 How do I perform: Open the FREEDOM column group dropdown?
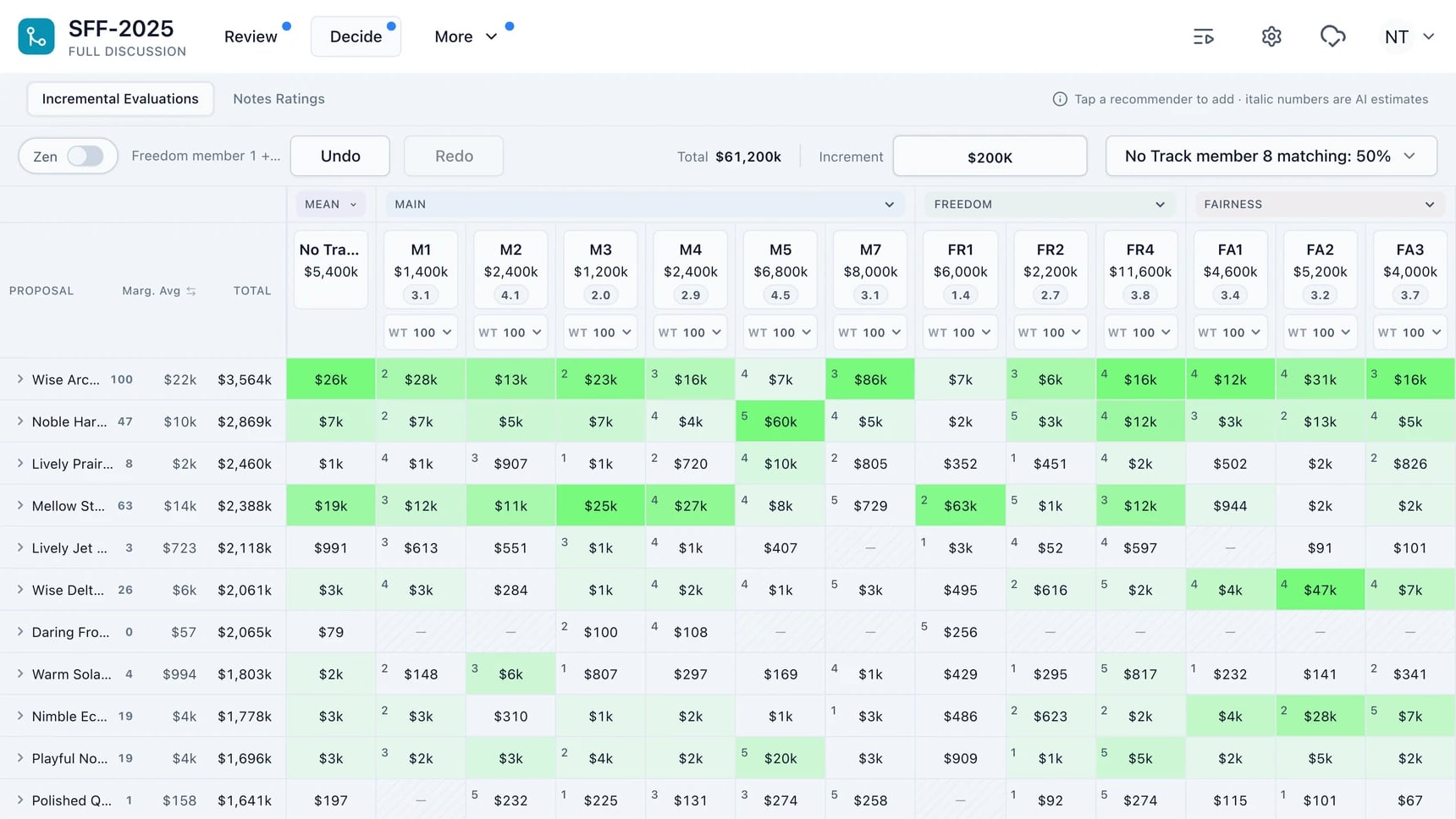1050,204
